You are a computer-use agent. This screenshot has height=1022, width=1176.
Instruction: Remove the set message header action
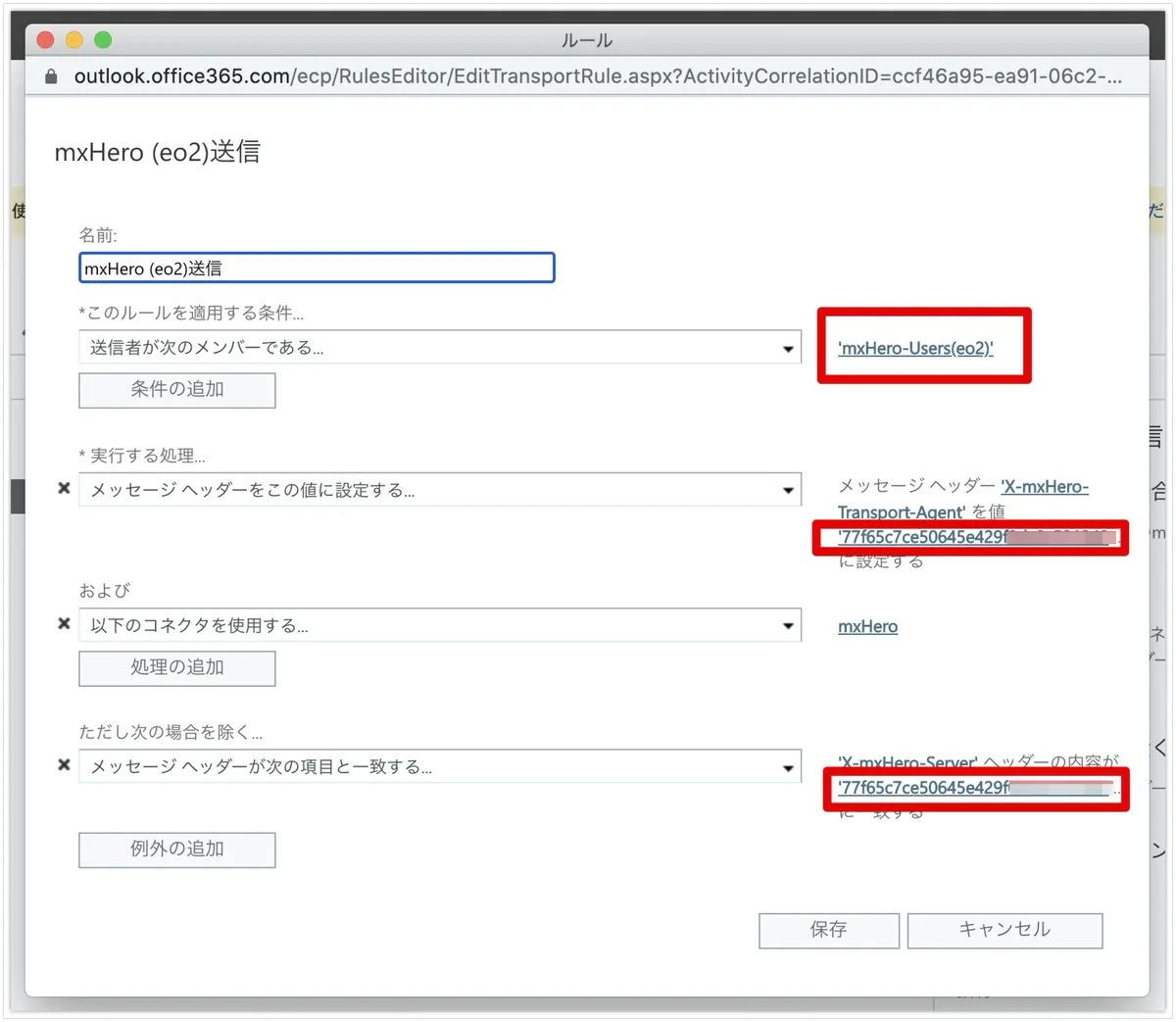64,488
